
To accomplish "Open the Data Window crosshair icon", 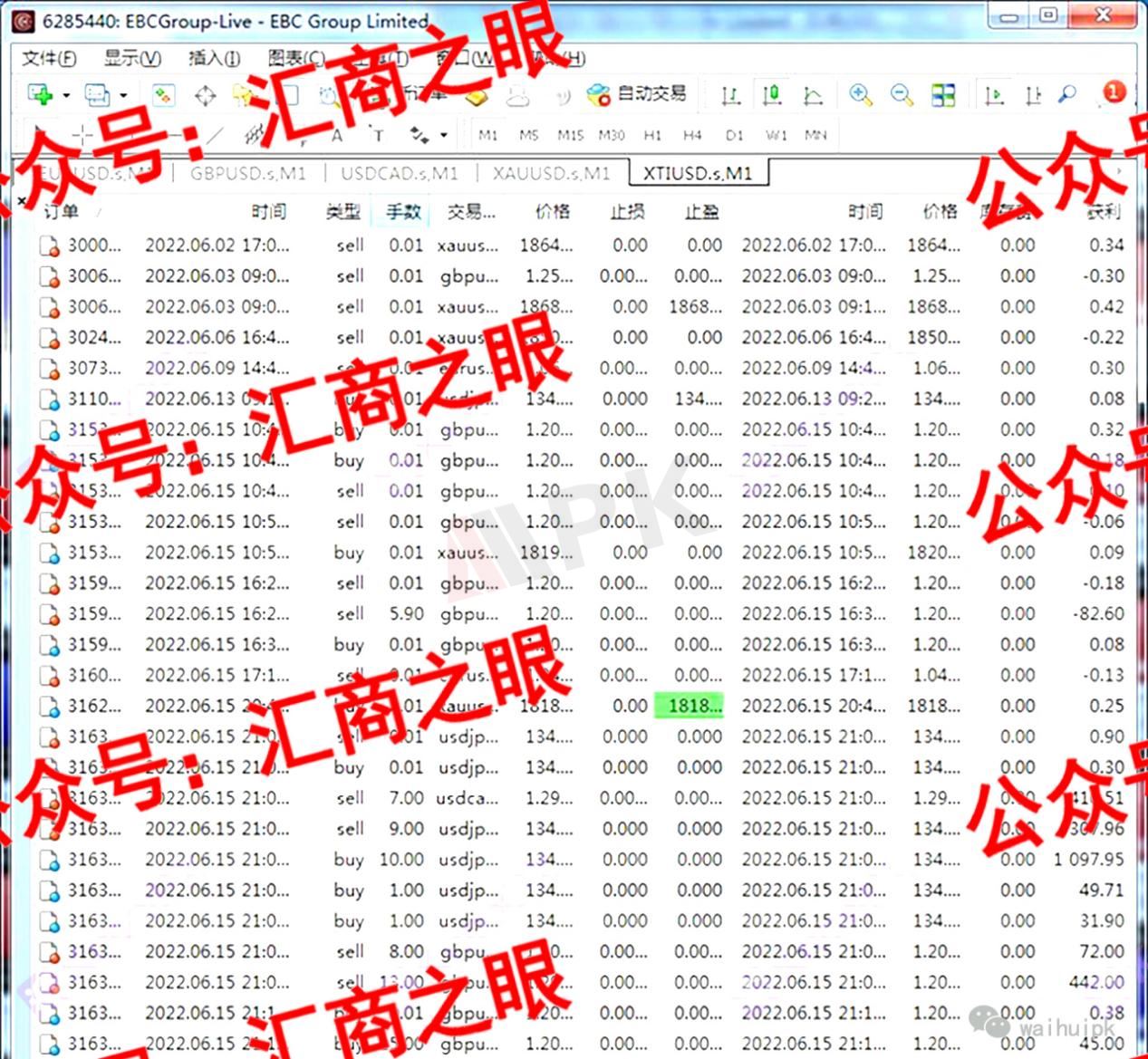I will pyautogui.click(x=206, y=94).
